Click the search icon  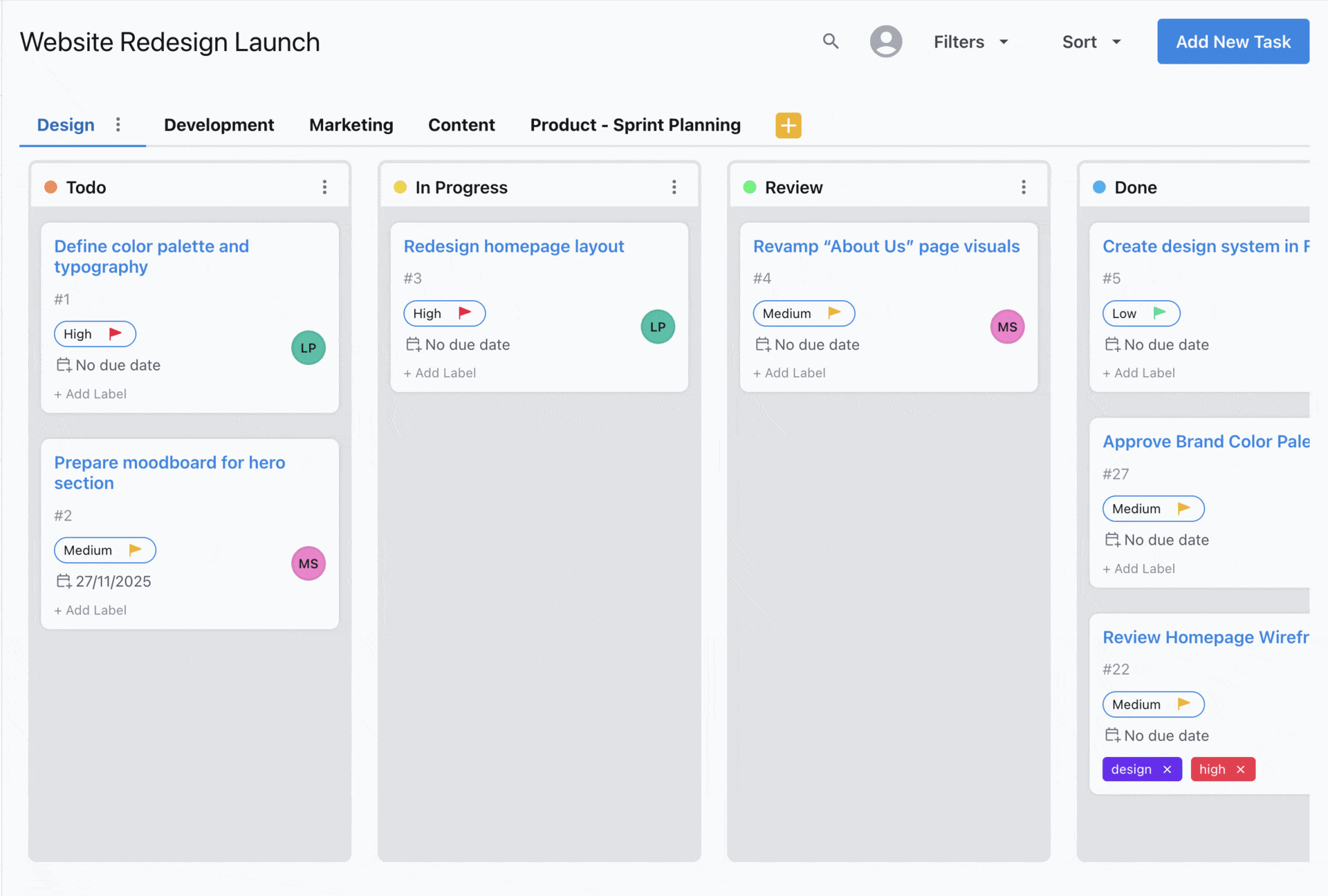point(830,41)
